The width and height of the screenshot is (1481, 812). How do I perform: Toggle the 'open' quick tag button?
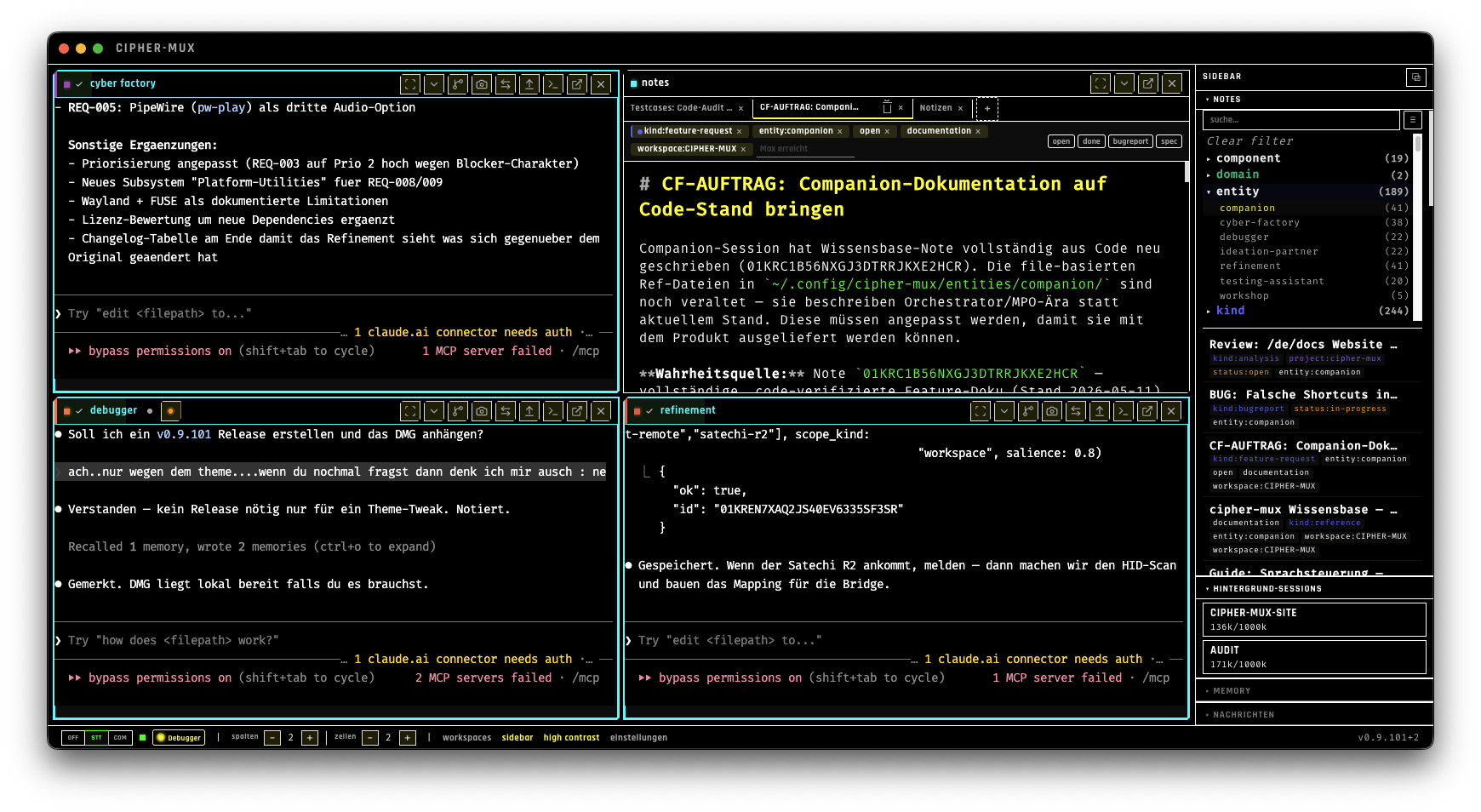pyautogui.click(x=1061, y=141)
